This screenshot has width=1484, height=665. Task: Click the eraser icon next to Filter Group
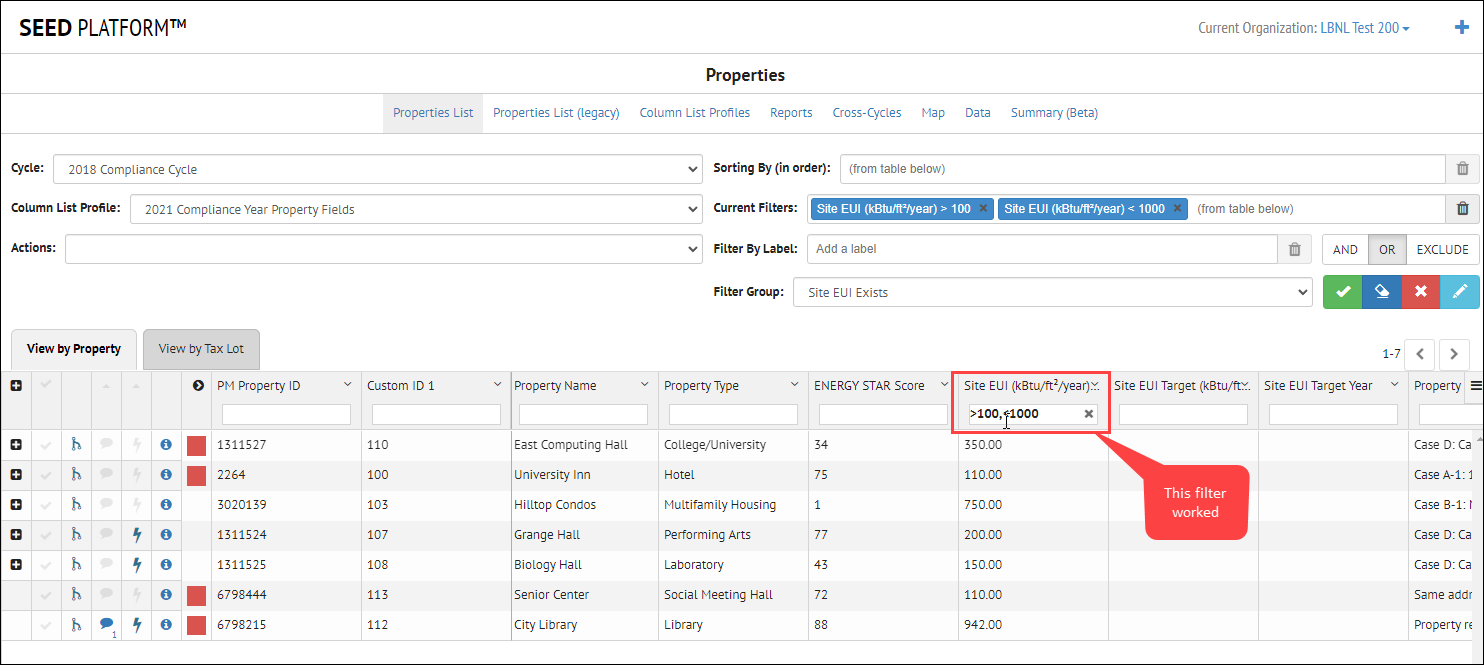(1381, 291)
